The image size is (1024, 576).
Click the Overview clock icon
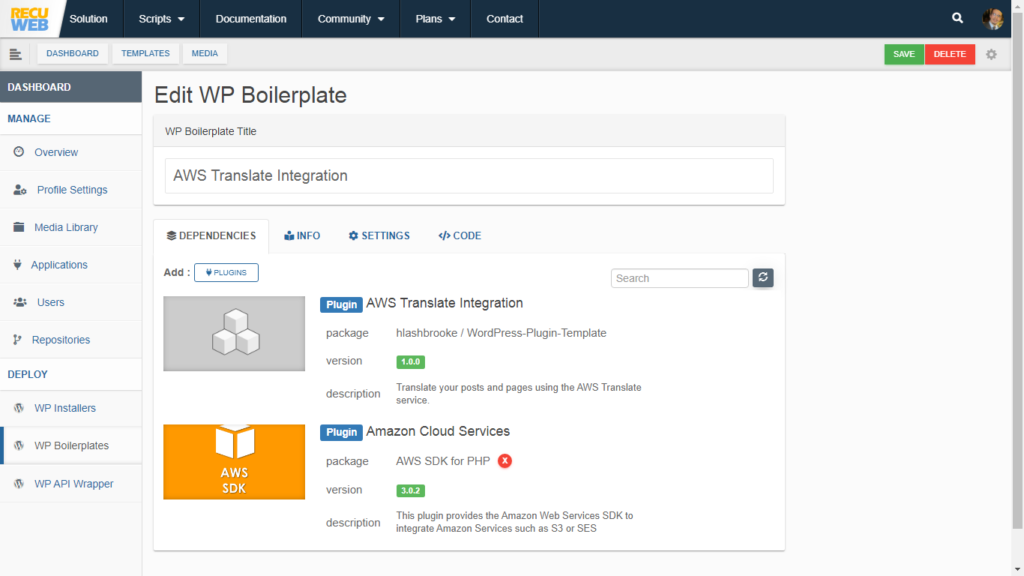[19, 152]
